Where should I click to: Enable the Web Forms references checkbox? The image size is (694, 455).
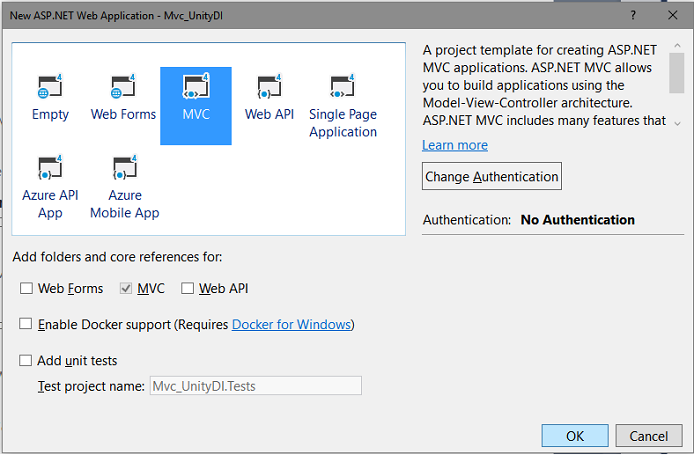click(26, 288)
